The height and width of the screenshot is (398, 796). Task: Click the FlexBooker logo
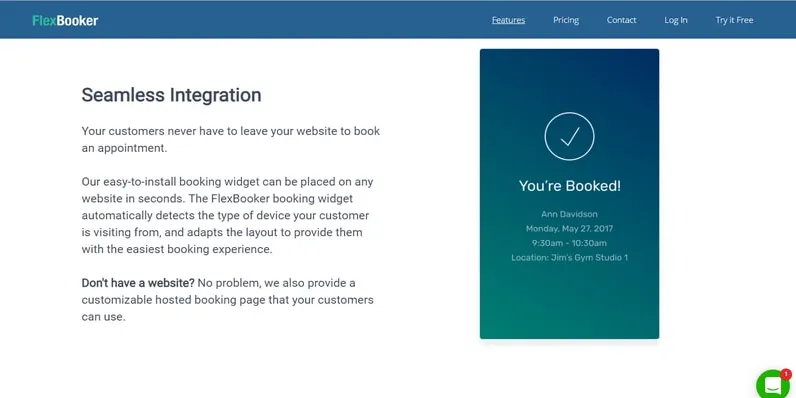coord(65,20)
